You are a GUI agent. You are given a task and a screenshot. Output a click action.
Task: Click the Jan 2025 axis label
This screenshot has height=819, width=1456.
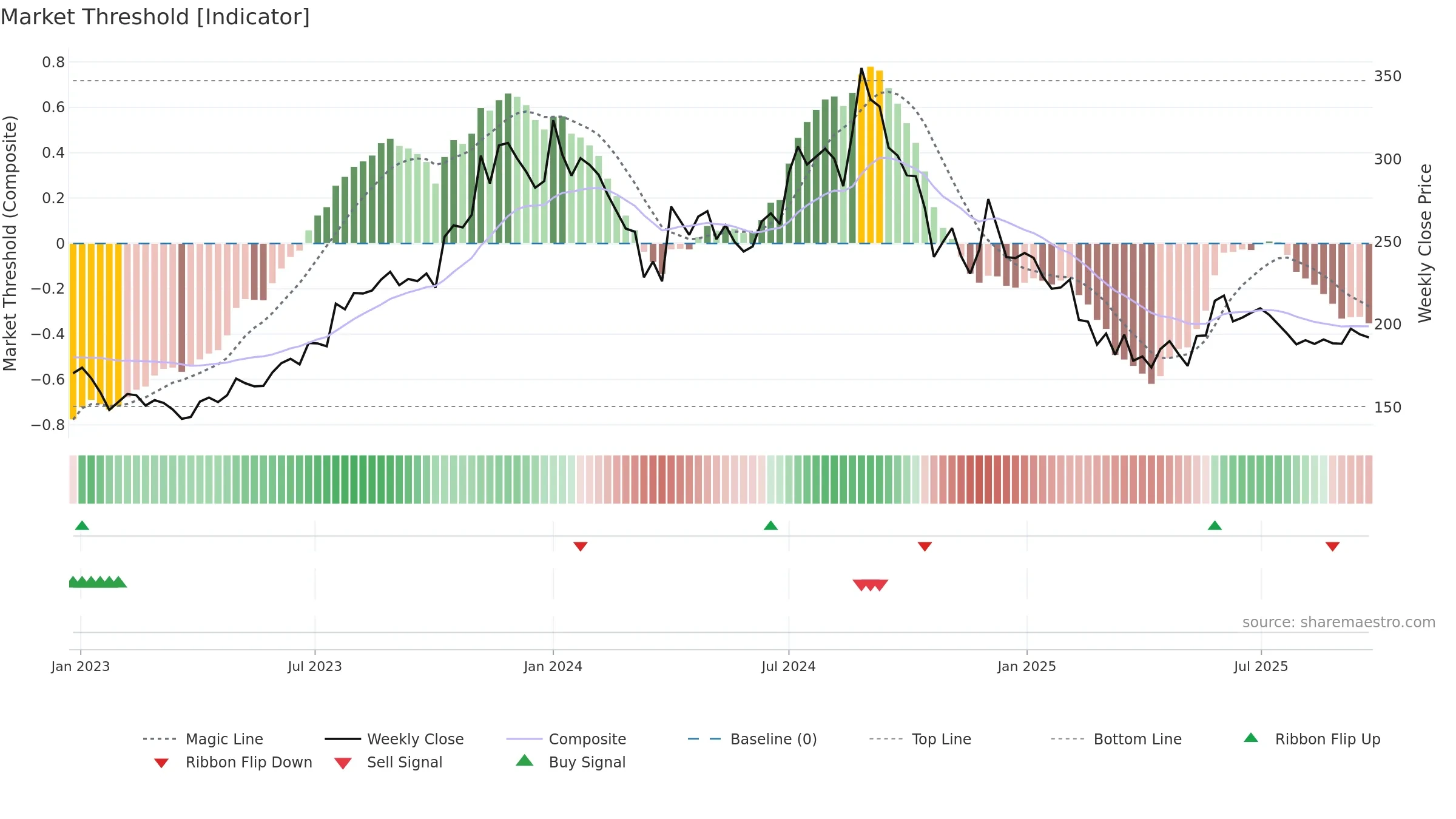pyautogui.click(x=1027, y=666)
